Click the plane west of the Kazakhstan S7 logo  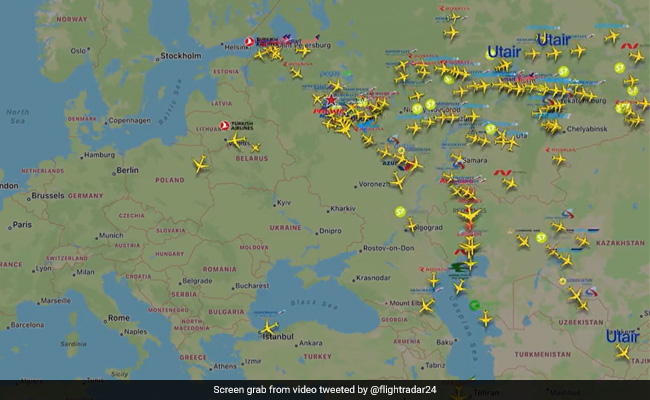coord(523,240)
